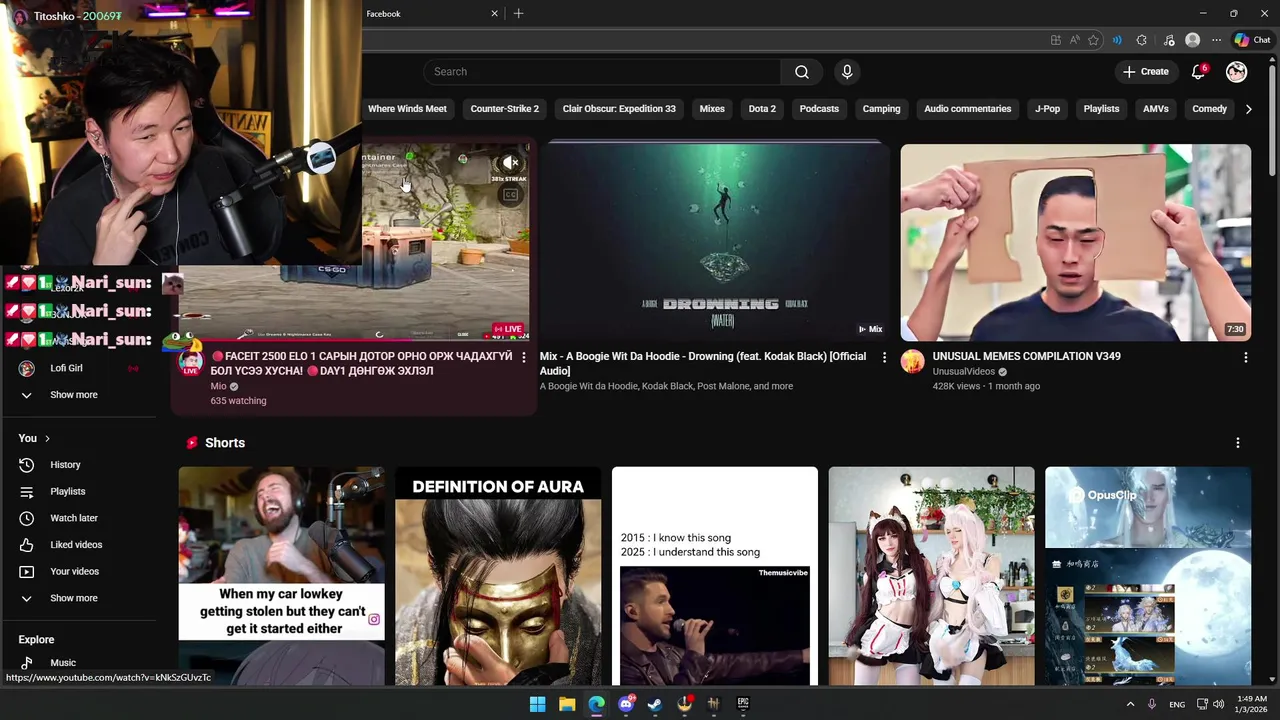The width and height of the screenshot is (1280, 720).
Task: Select the AMVs filter chip
Action: tap(1155, 109)
